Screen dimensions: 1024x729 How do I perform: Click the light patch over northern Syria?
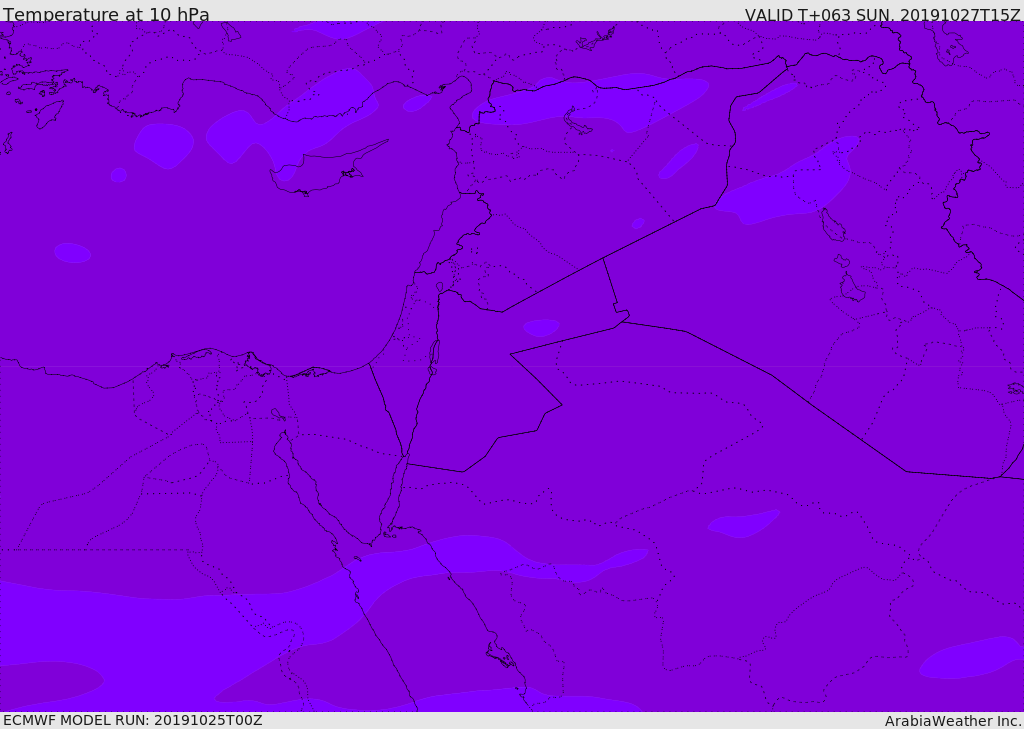tap(591, 102)
